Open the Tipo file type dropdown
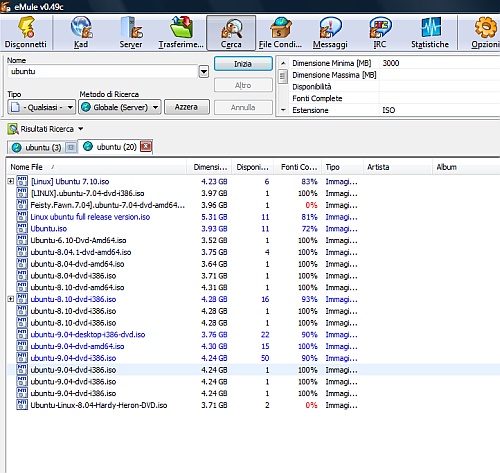Screen dimensions: 500x473 [42, 107]
